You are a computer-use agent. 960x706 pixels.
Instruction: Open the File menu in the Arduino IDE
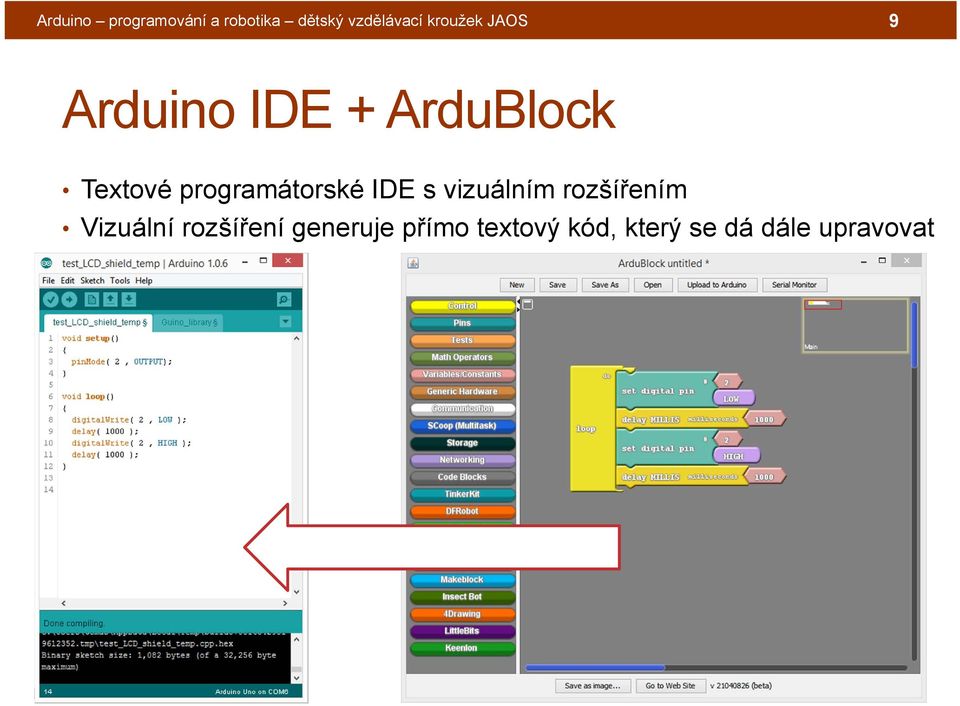[48, 280]
